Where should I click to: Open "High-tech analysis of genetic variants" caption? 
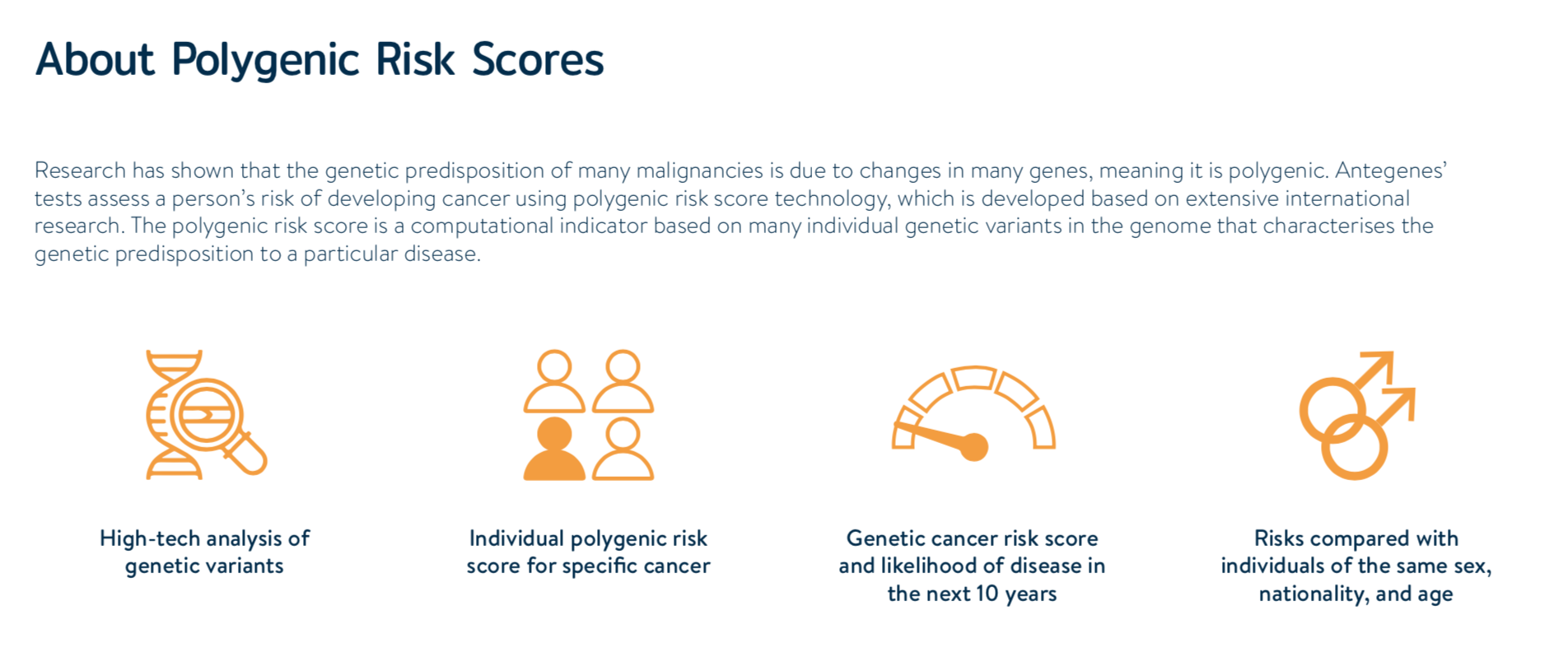pos(204,552)
